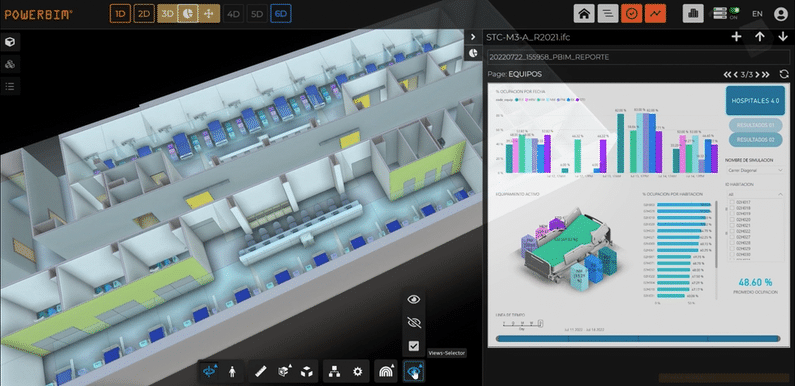The height and width of the screenshot is (386, 795).
Task: Expand the ID Habitacion All dropdown
Action: [755, 194]
